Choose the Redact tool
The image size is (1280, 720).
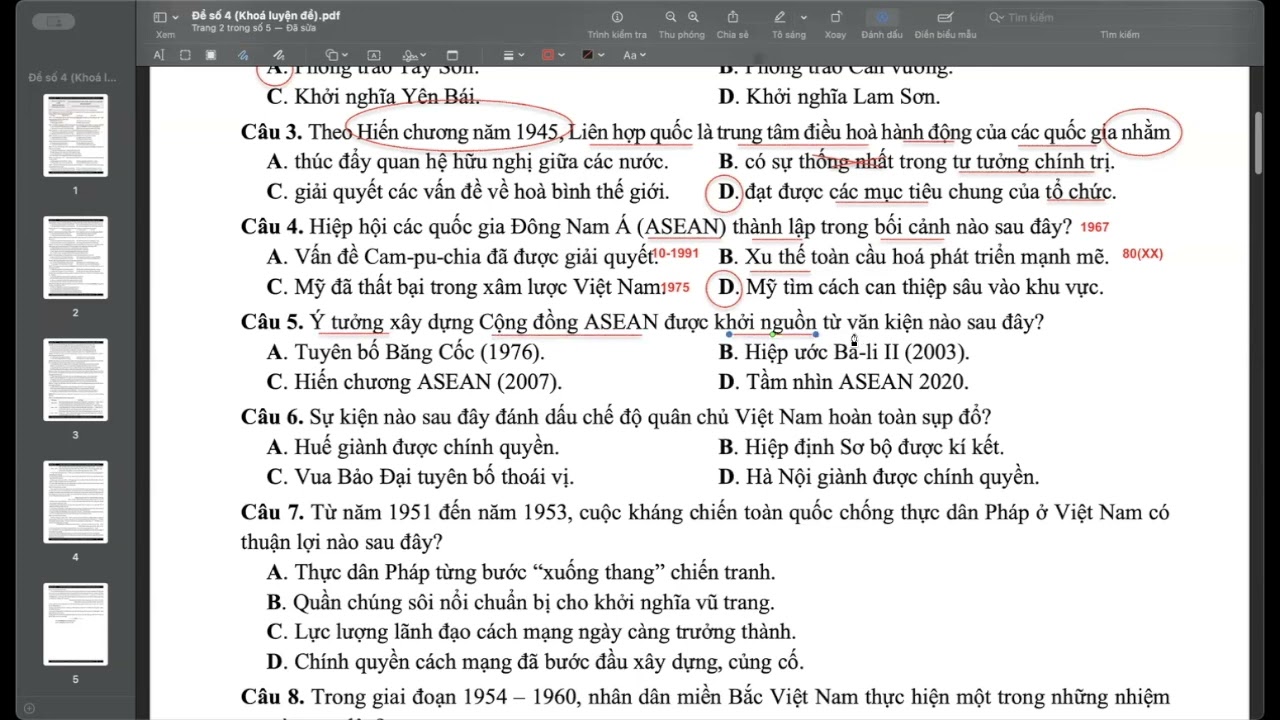point(211,55)
